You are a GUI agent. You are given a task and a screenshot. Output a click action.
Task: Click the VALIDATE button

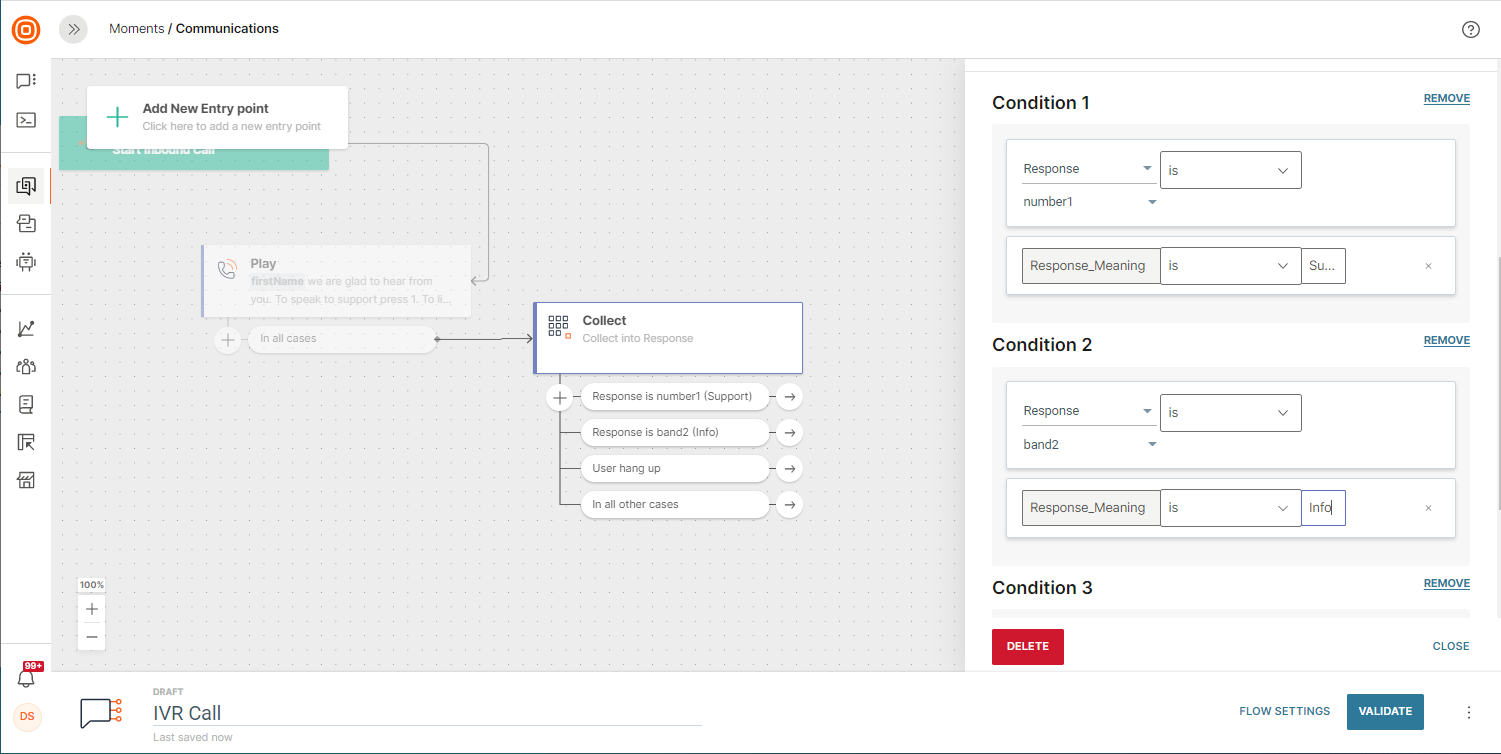coord(1385,711)
